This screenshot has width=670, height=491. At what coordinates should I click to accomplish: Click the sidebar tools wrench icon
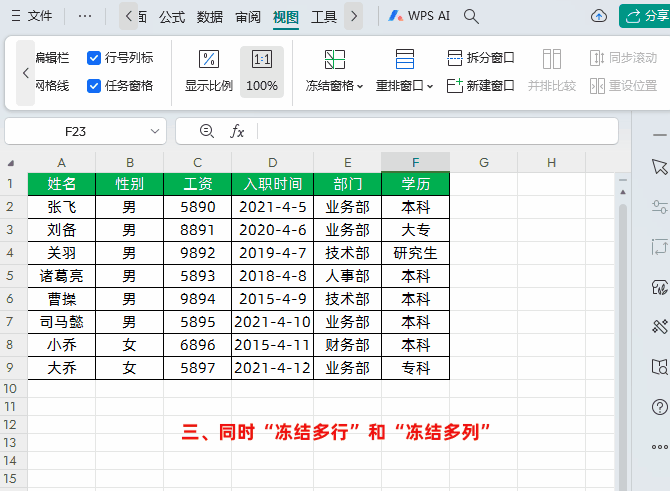[659, 327]
